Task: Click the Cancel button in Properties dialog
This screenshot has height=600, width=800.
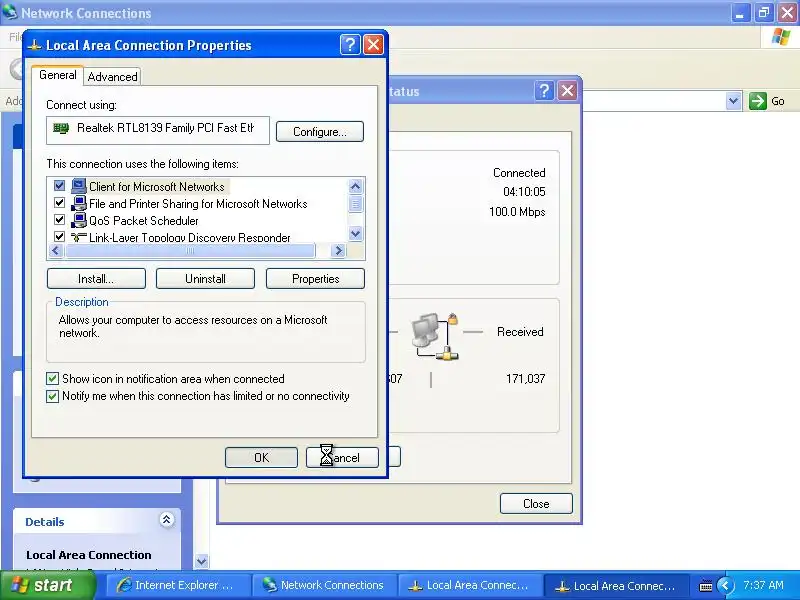Action: (x=342, y=457)
